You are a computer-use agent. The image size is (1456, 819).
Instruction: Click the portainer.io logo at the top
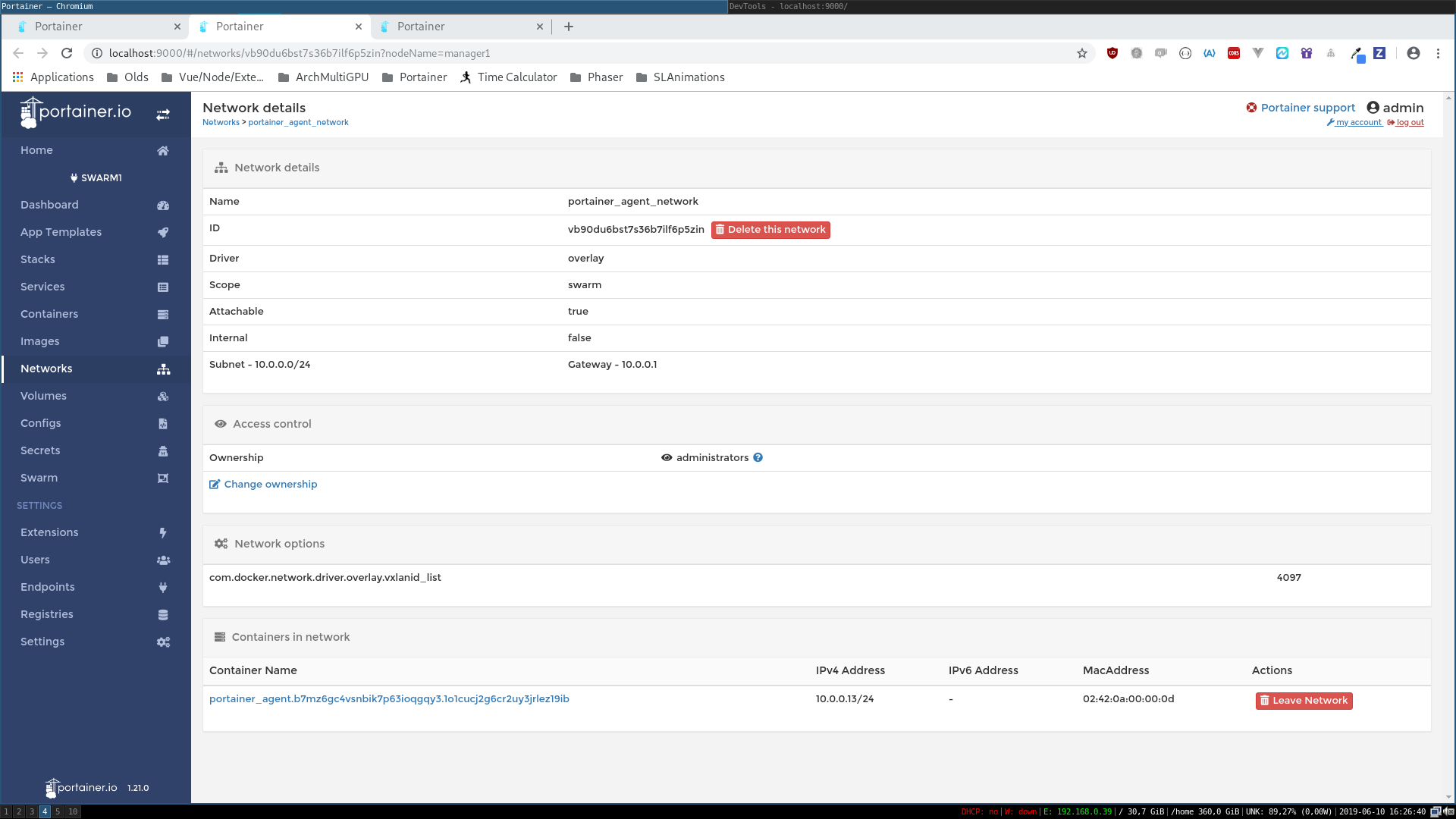click(74, 111)
